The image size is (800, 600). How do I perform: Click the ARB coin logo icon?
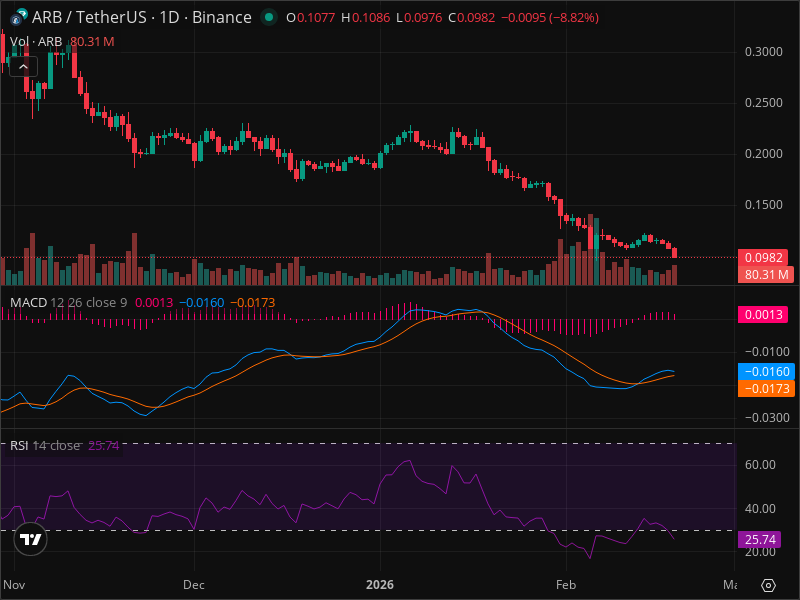tap(19, 17)
